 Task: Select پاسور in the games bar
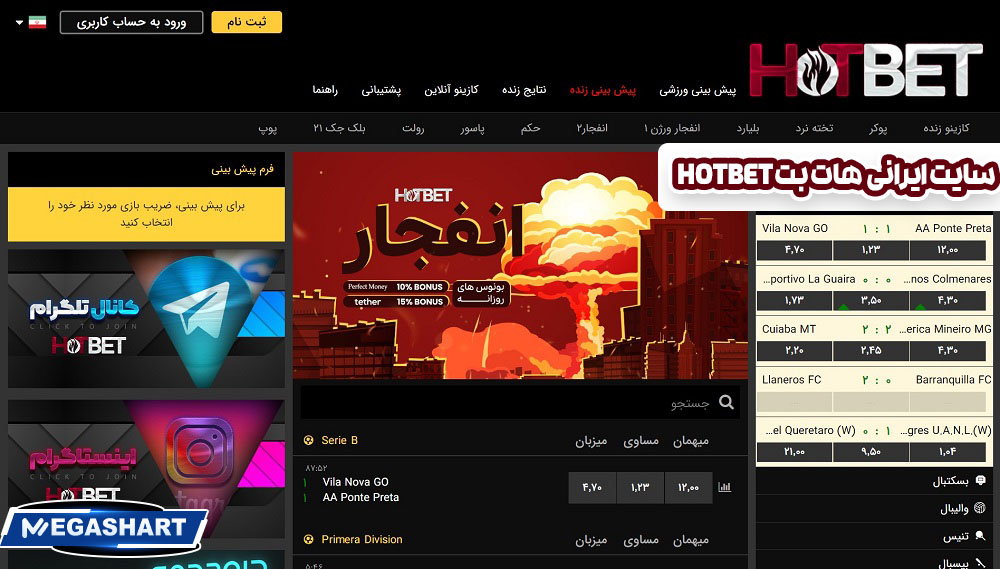point(472,128)
